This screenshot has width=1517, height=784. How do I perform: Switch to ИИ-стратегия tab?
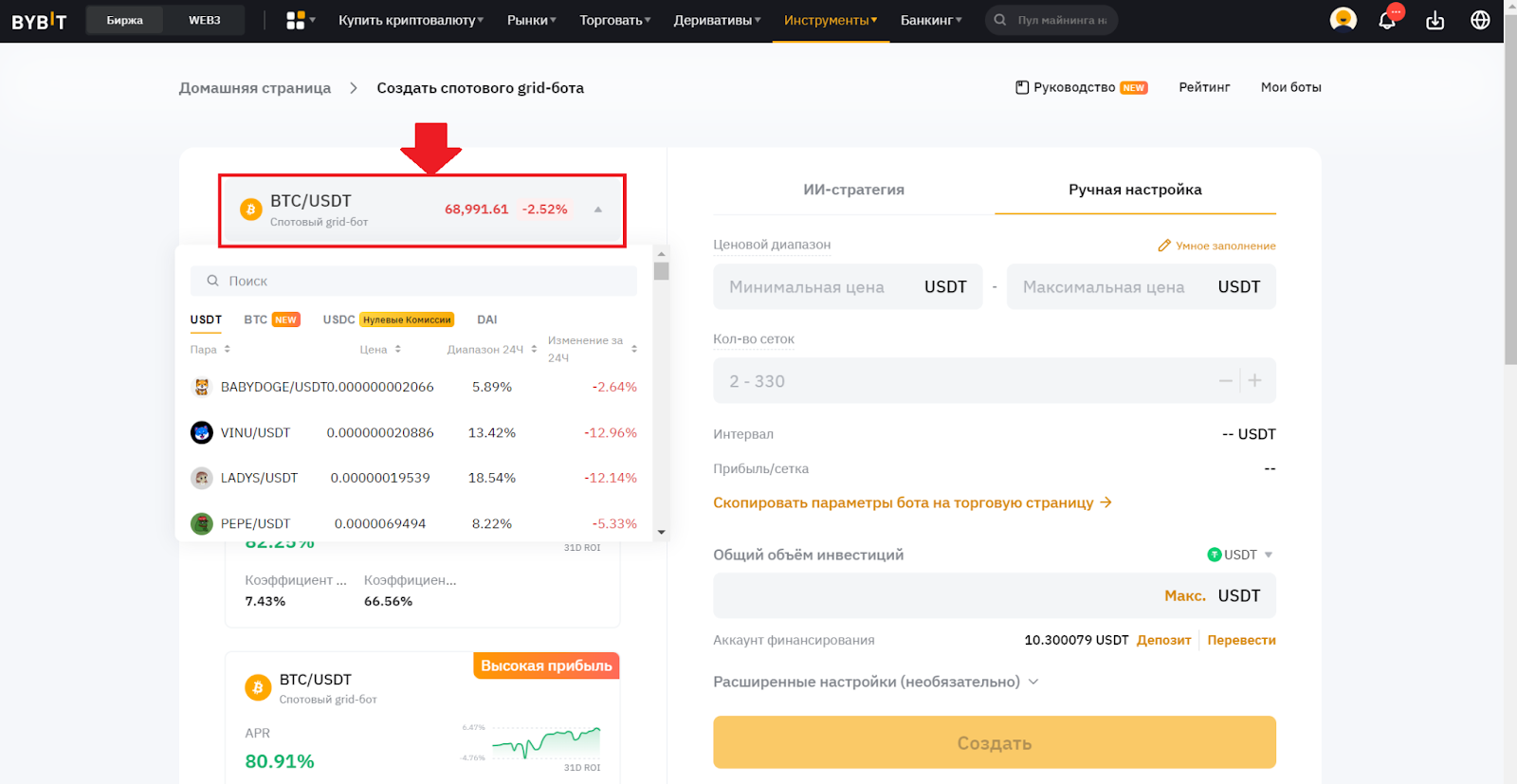(x=853, y=190)
